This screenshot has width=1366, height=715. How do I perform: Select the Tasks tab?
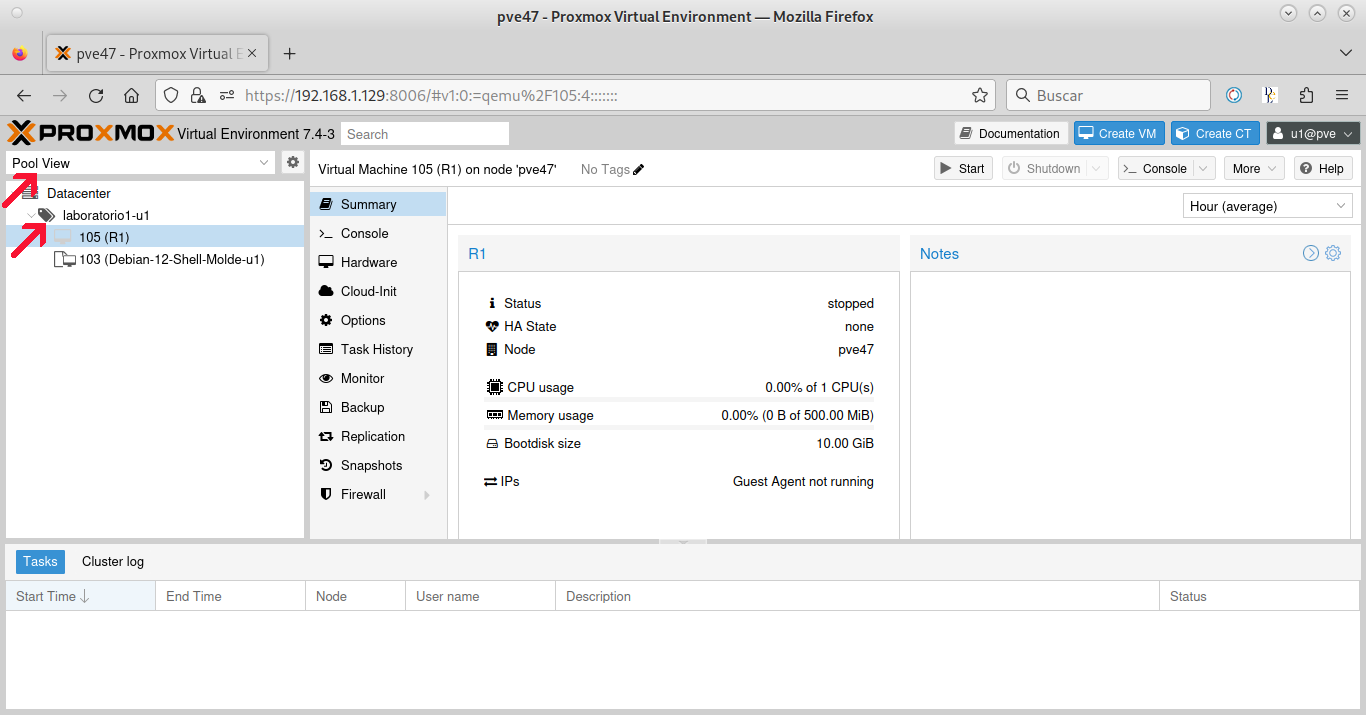40,562
